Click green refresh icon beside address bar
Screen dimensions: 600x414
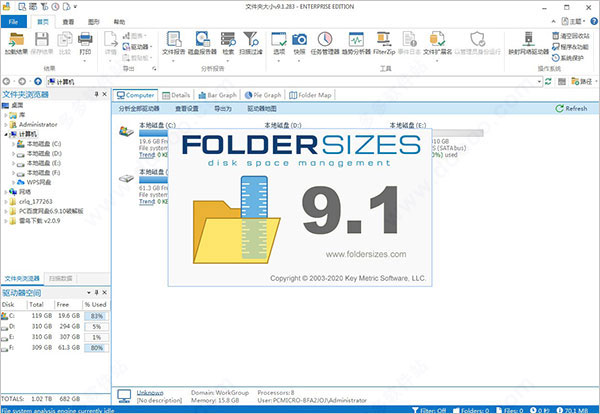548,81
